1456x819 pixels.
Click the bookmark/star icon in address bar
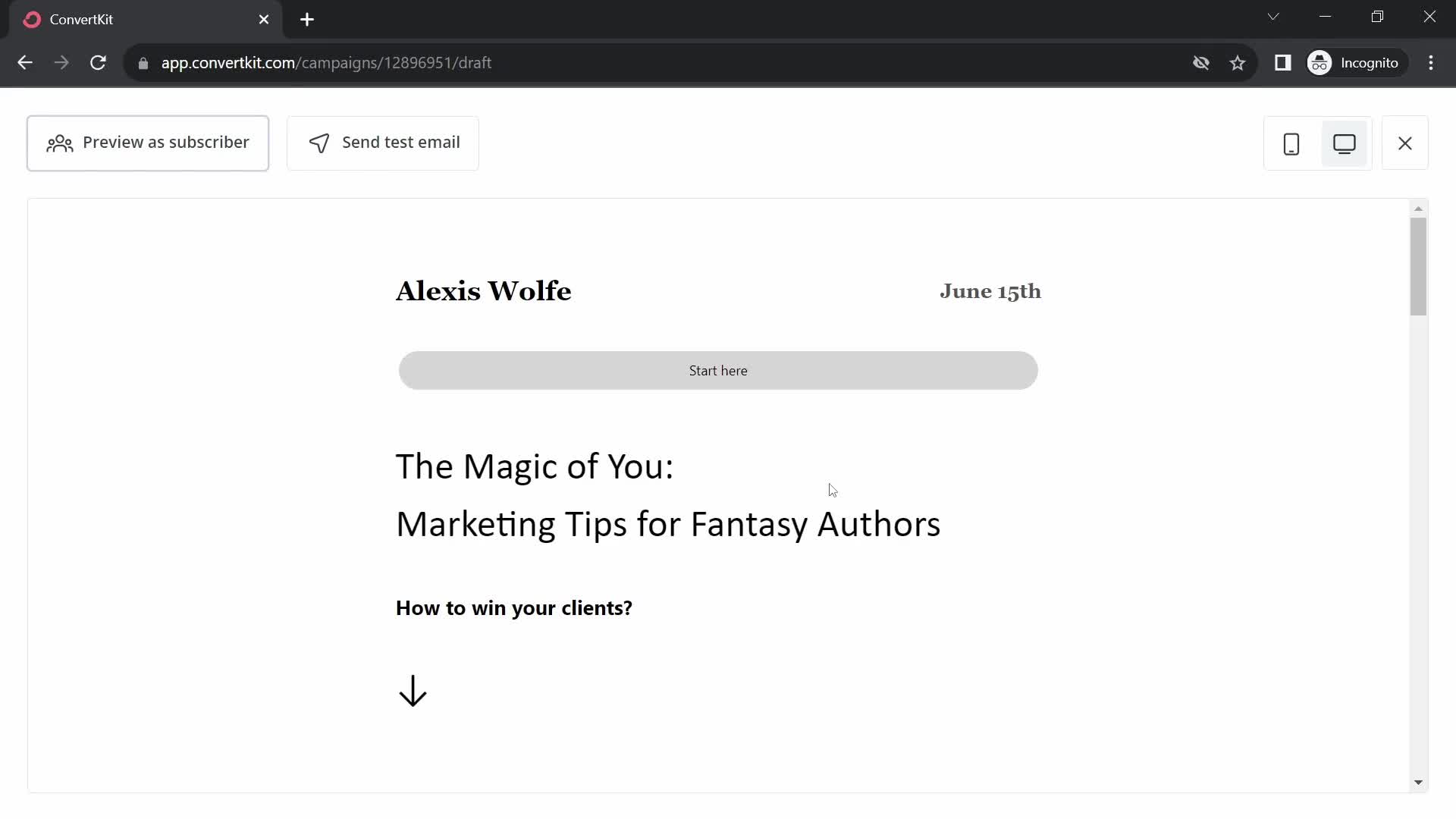1238,62
